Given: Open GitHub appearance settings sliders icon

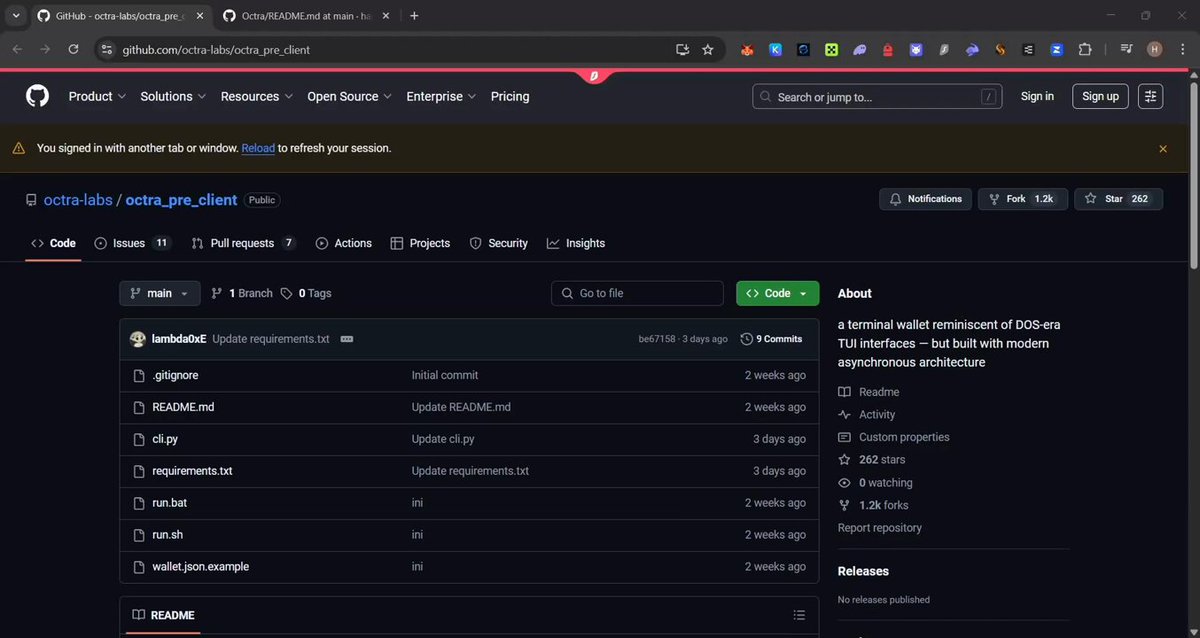Looking at the screenshot, I should (1151, 96).
